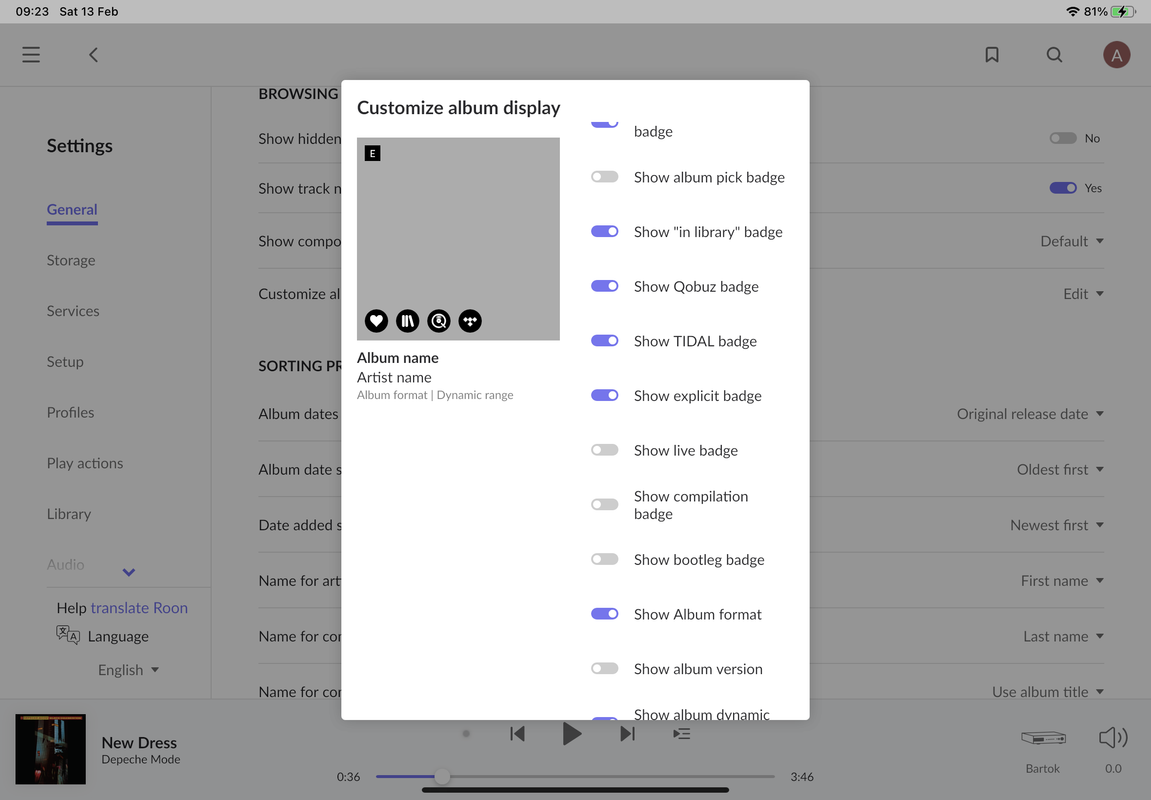The image size is (1151, 800).
Task: Turn off Show Qobuz badge
Action: 605,286
